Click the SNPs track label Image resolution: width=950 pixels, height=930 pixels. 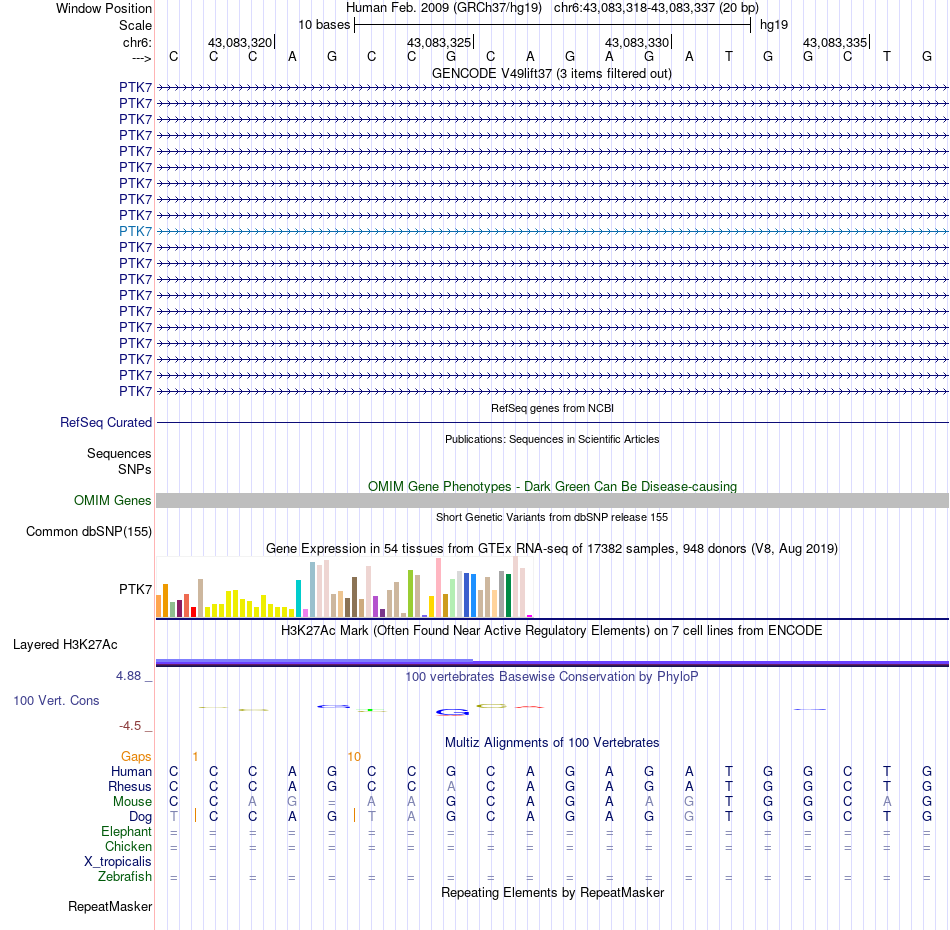coord(135,470)
